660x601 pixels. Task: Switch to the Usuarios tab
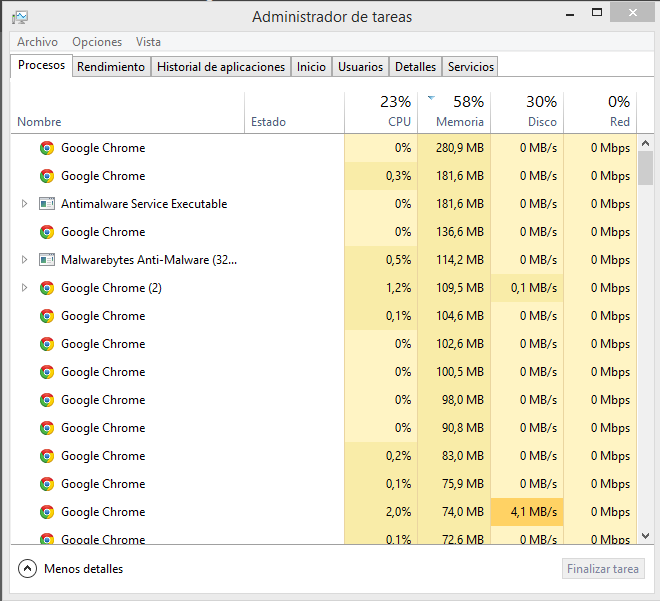[x=360, y=67]
